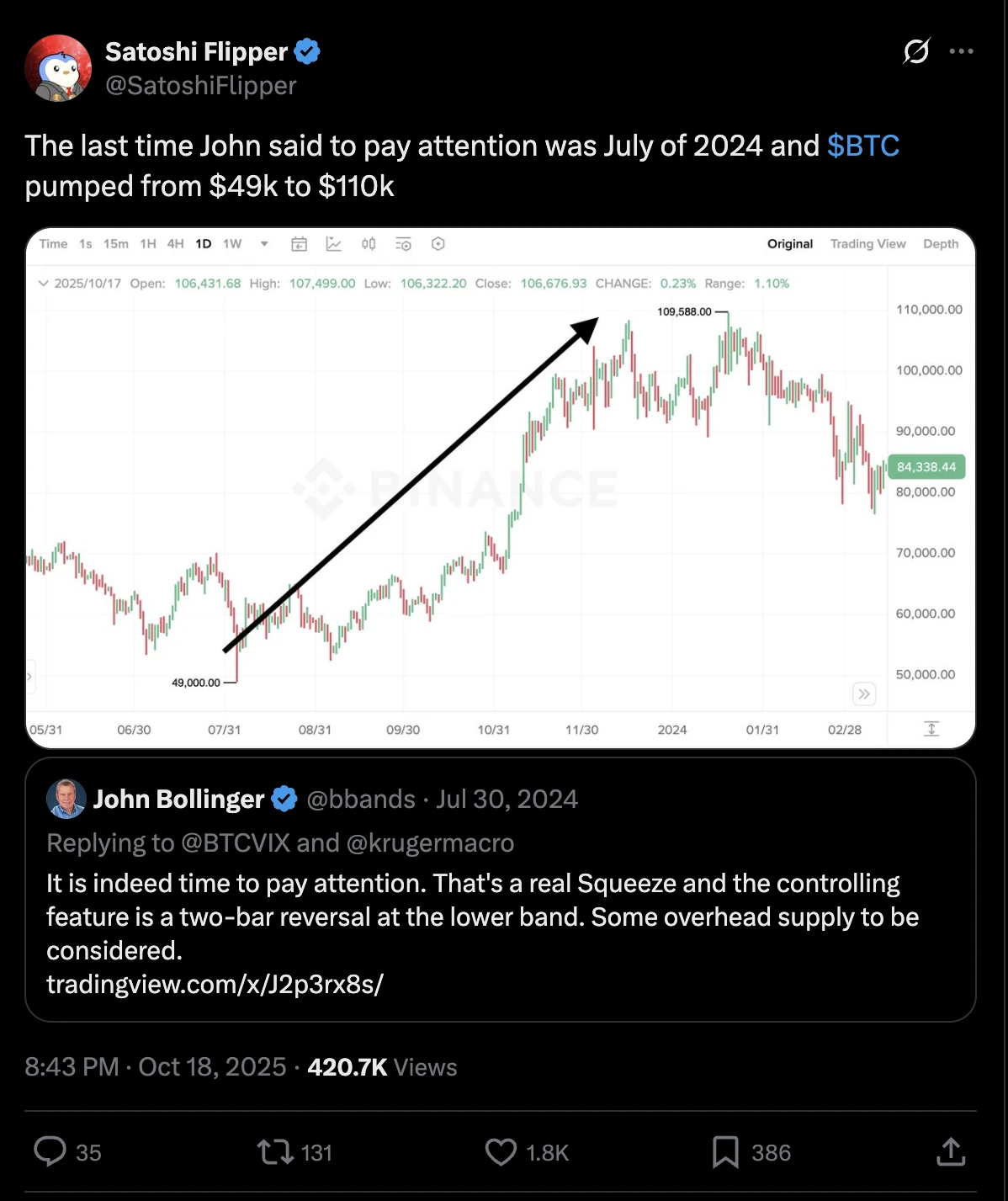Bookmark this tweet
Image resolution: width=1008 pixels, height=1201 pixels.
point(725,1151)
